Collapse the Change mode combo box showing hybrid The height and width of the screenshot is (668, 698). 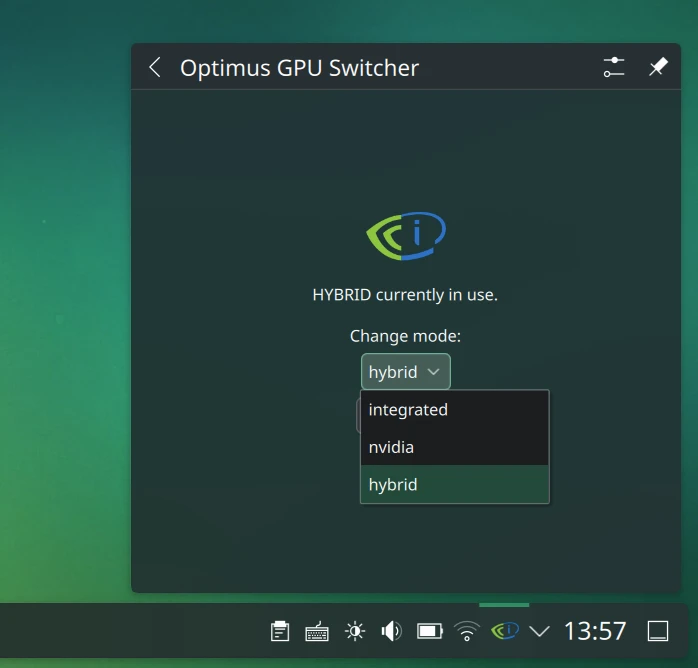point(405,372)
